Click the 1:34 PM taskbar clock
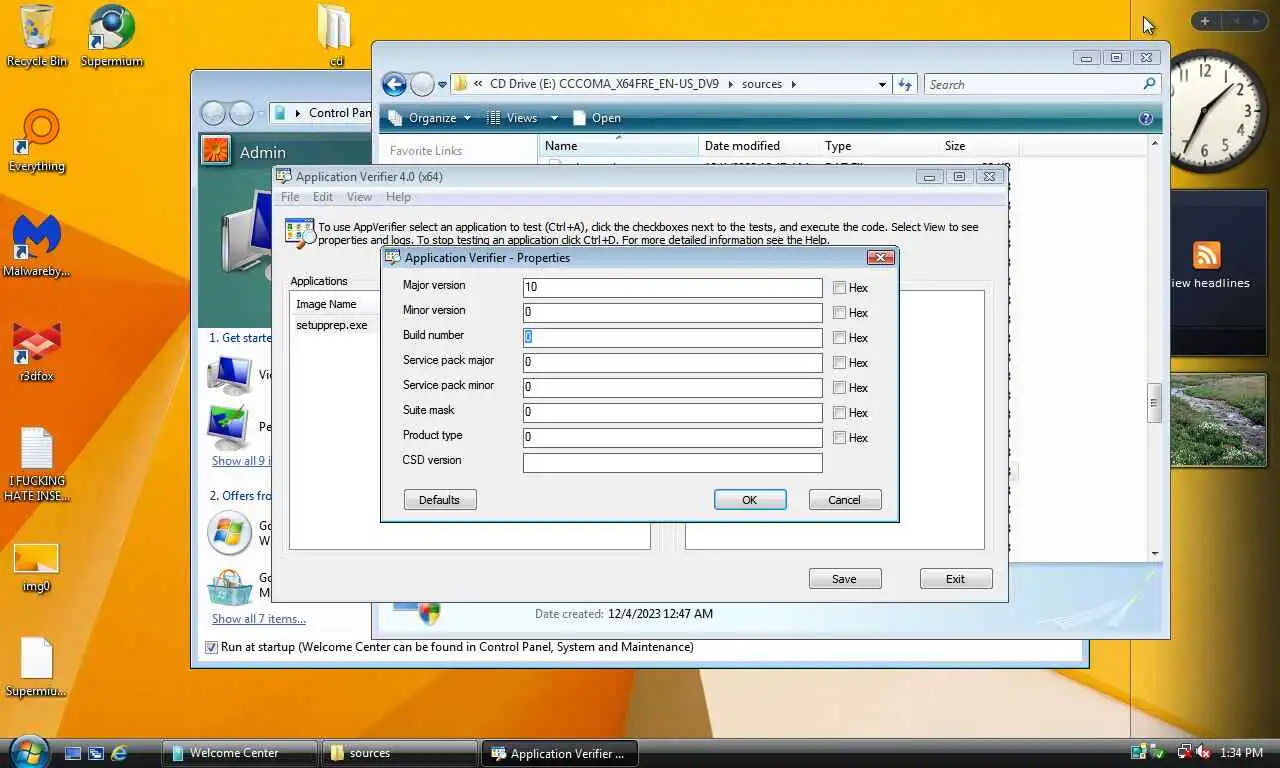 [x=1241, y=752]
